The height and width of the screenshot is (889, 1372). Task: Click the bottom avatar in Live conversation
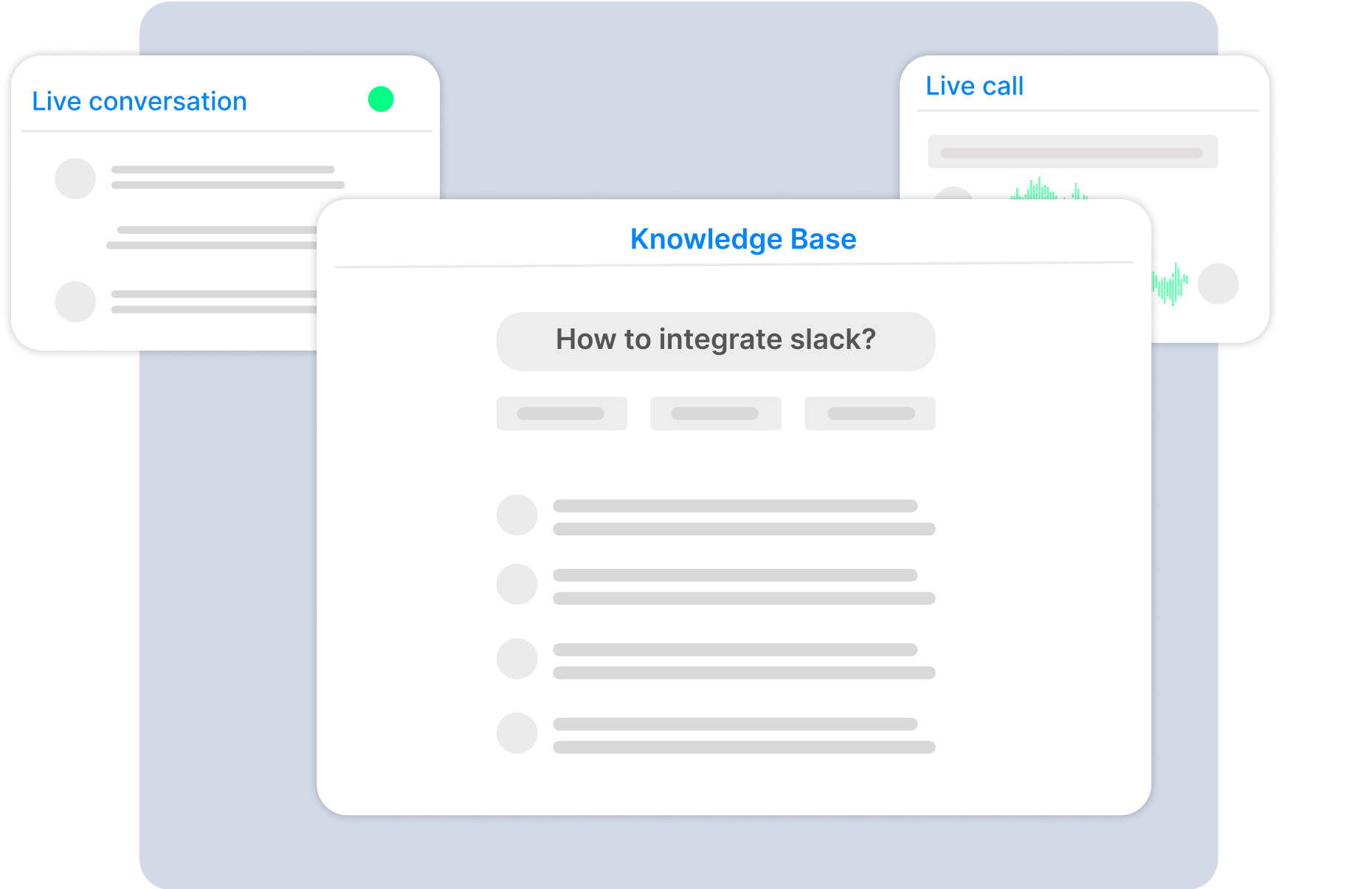click(75, 302)
